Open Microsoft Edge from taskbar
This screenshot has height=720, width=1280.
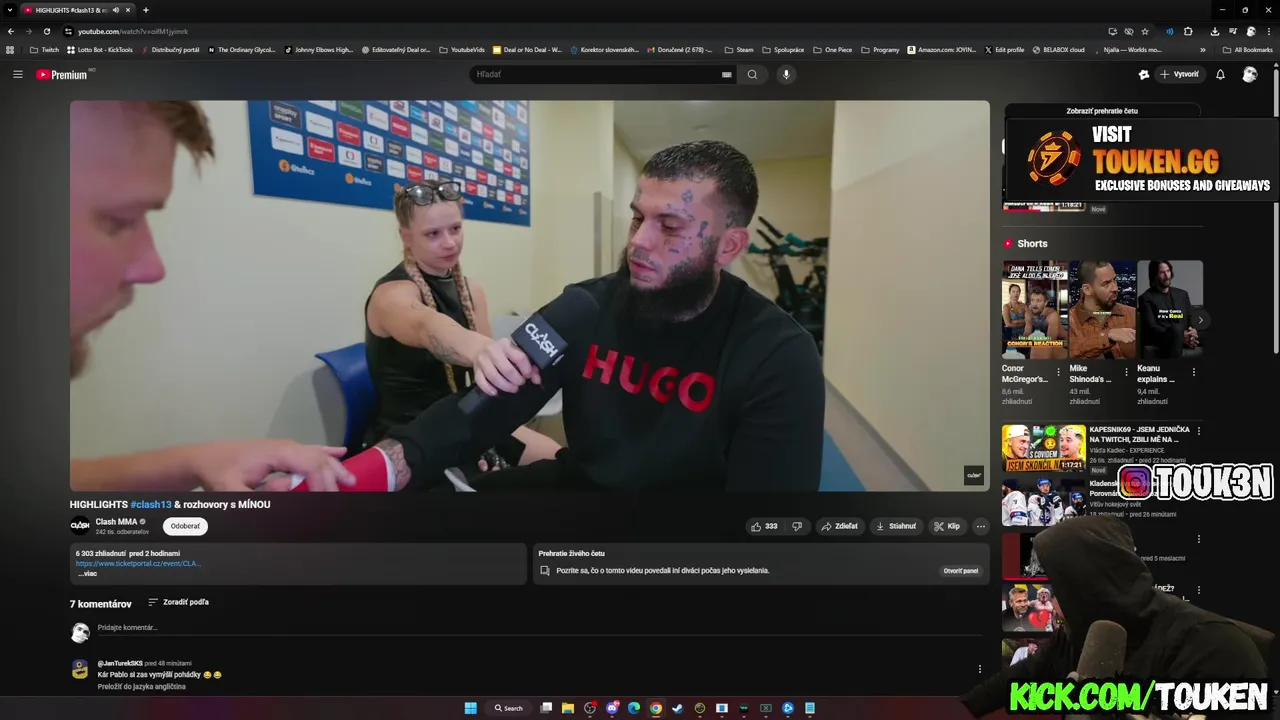634,708
